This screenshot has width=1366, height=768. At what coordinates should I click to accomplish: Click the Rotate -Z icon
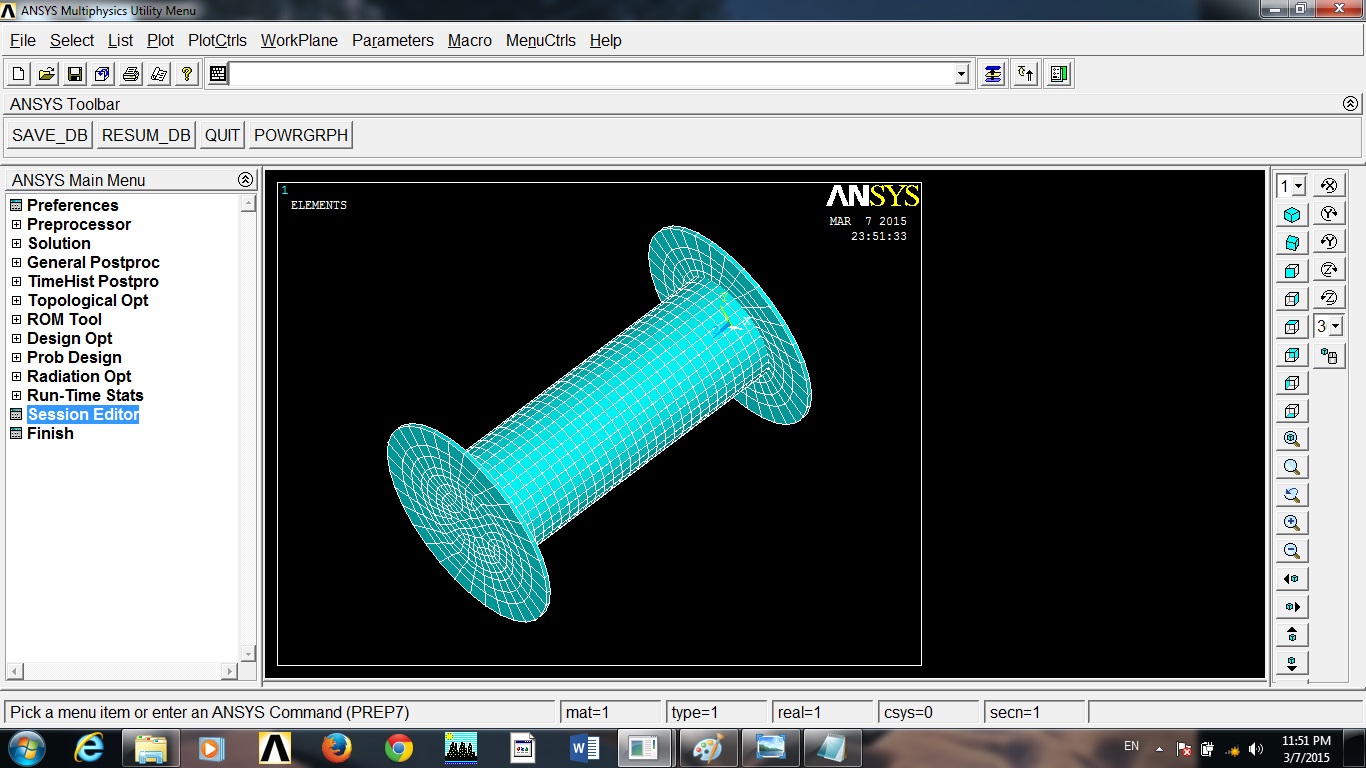(x=1329, y=298)
